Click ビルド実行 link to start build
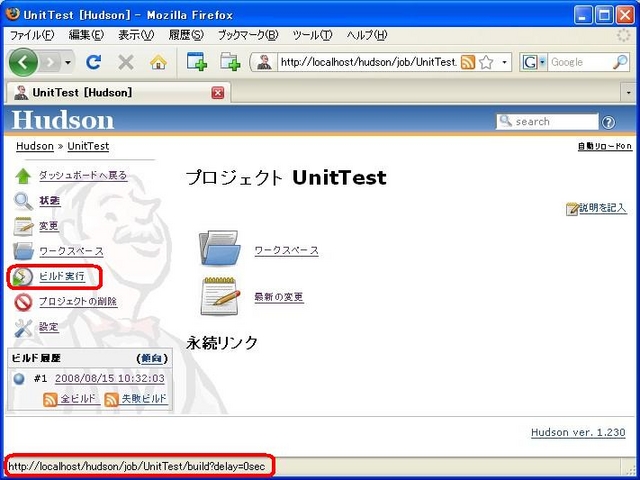This screenshot has width=640, height=480. click(62, 276)
